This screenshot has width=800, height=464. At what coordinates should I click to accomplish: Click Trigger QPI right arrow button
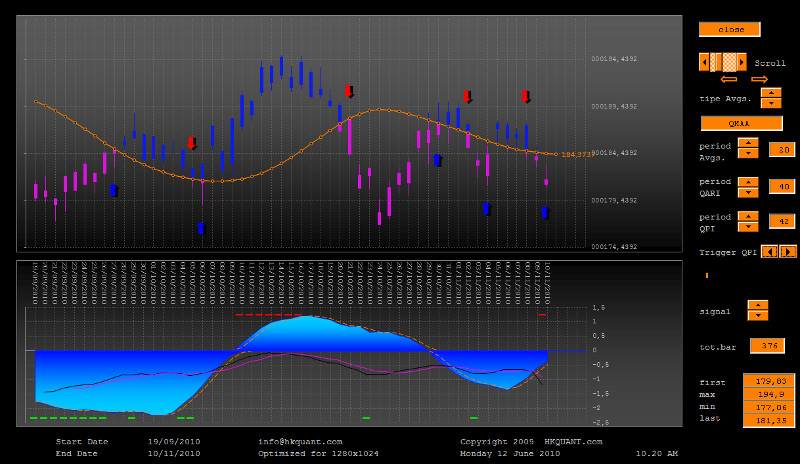click(788, 251)
